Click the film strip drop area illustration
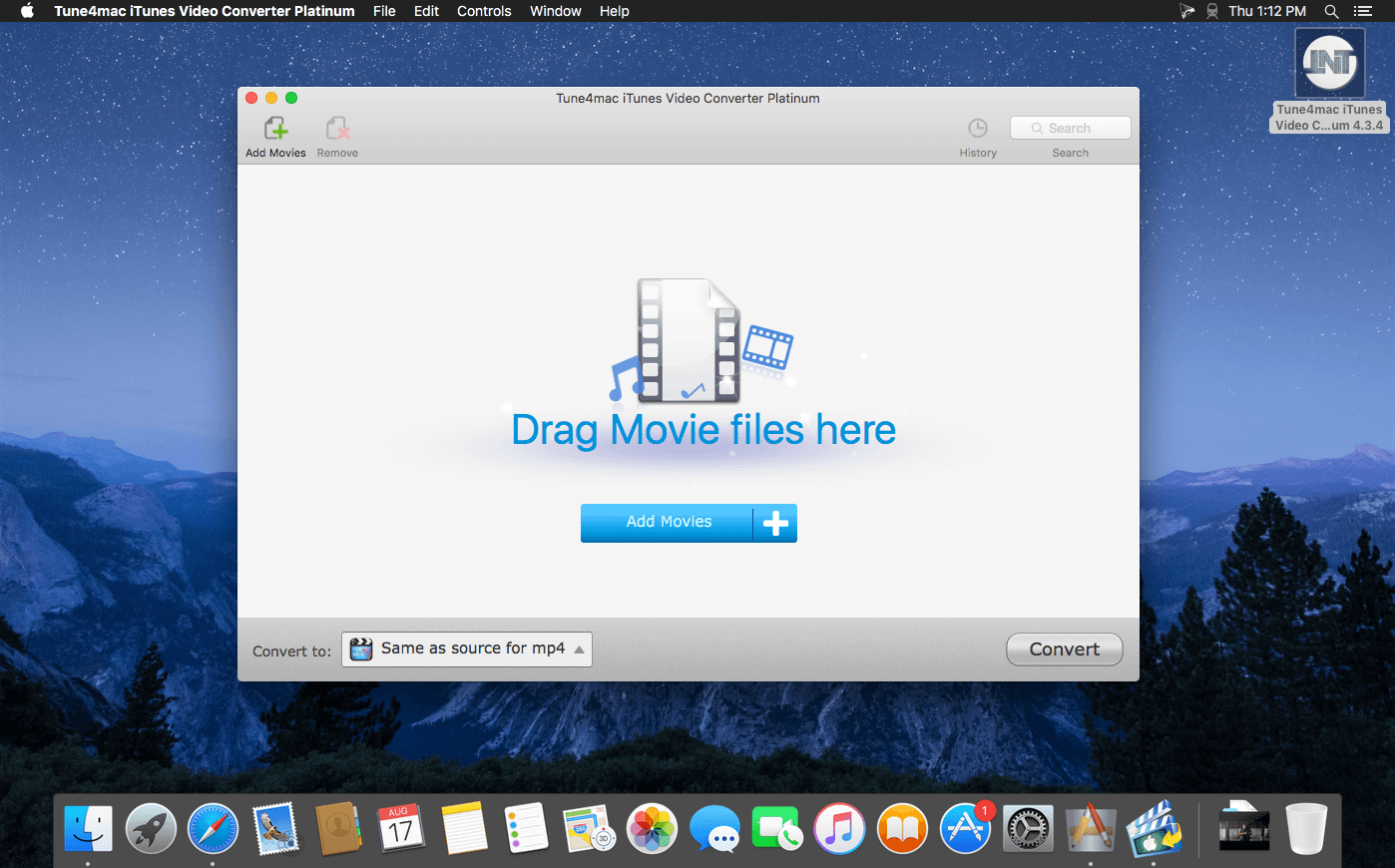Image resolution: width=1395 pixels, height=868 pixels. pos(700,341)
